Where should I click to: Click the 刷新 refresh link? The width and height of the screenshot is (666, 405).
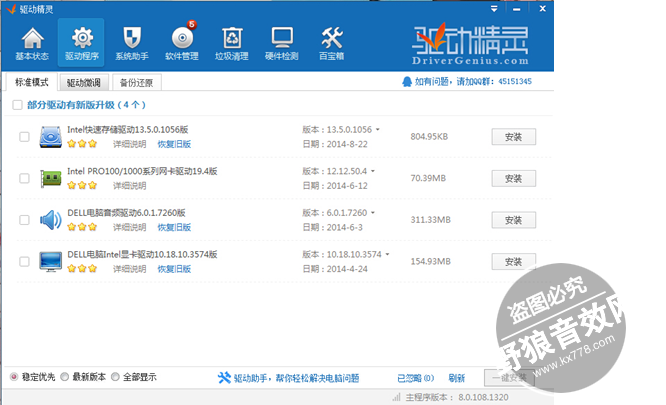[x=457, y=378]
